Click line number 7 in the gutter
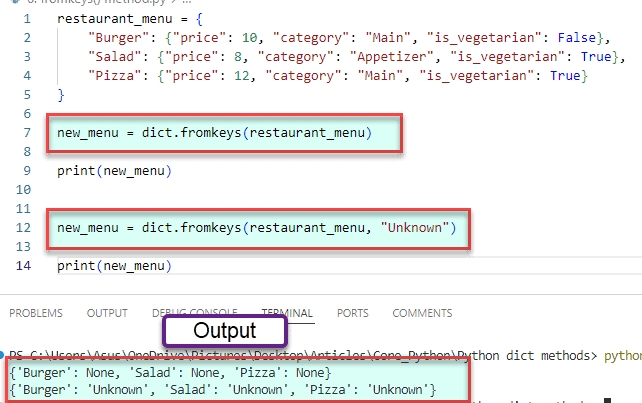 pos(30,133)
